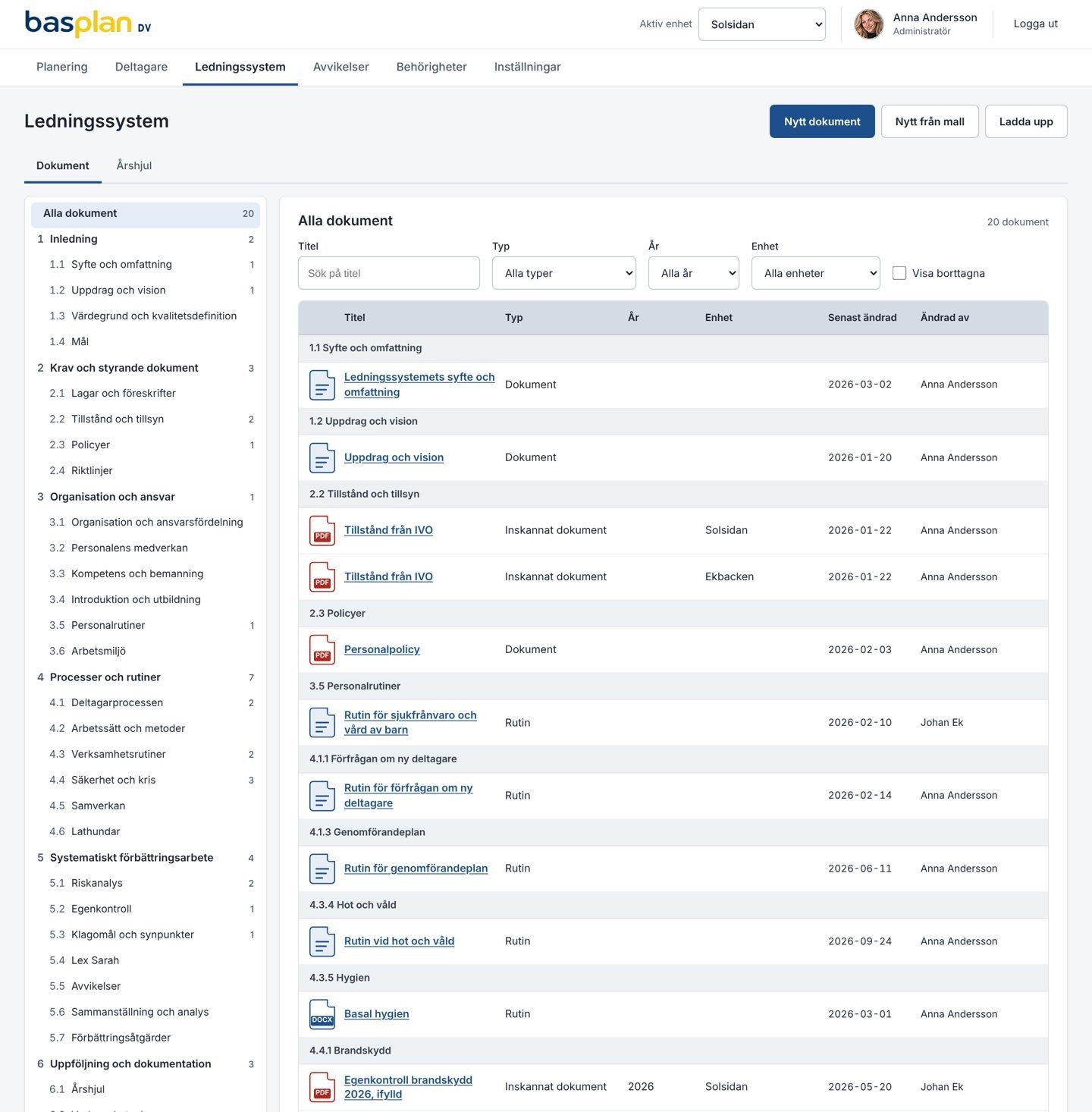
Task: Click the PDF icon for Solsidan's Tillstånd från IVO
Action: coord(322,530)
